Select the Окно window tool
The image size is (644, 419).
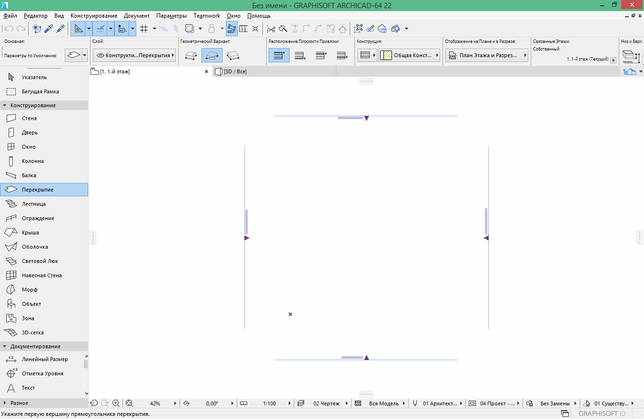tap(44, 147)
